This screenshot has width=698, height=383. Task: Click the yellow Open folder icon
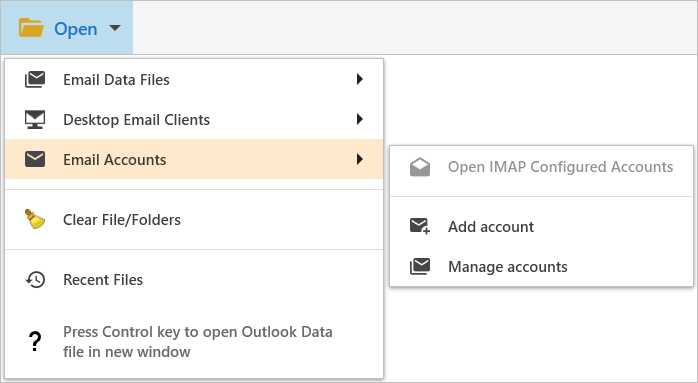coord(31,28)
